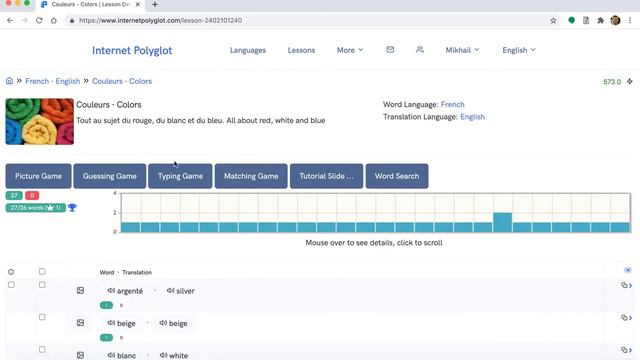Open the Tutorial Slide button
This screenshot has height=360, width=640.
click(327, 176)
